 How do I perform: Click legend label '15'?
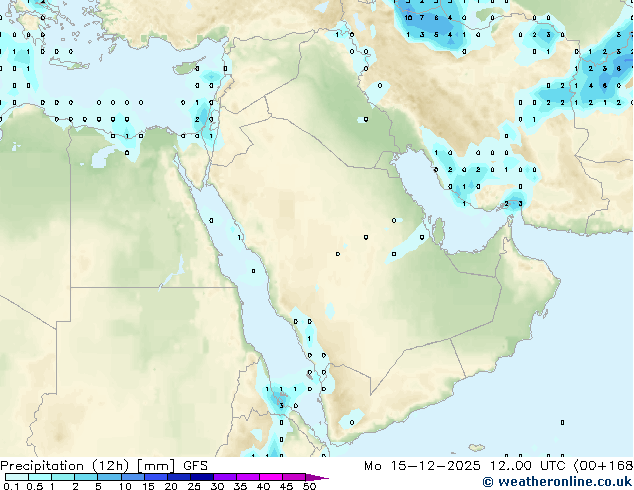point(148,486)
